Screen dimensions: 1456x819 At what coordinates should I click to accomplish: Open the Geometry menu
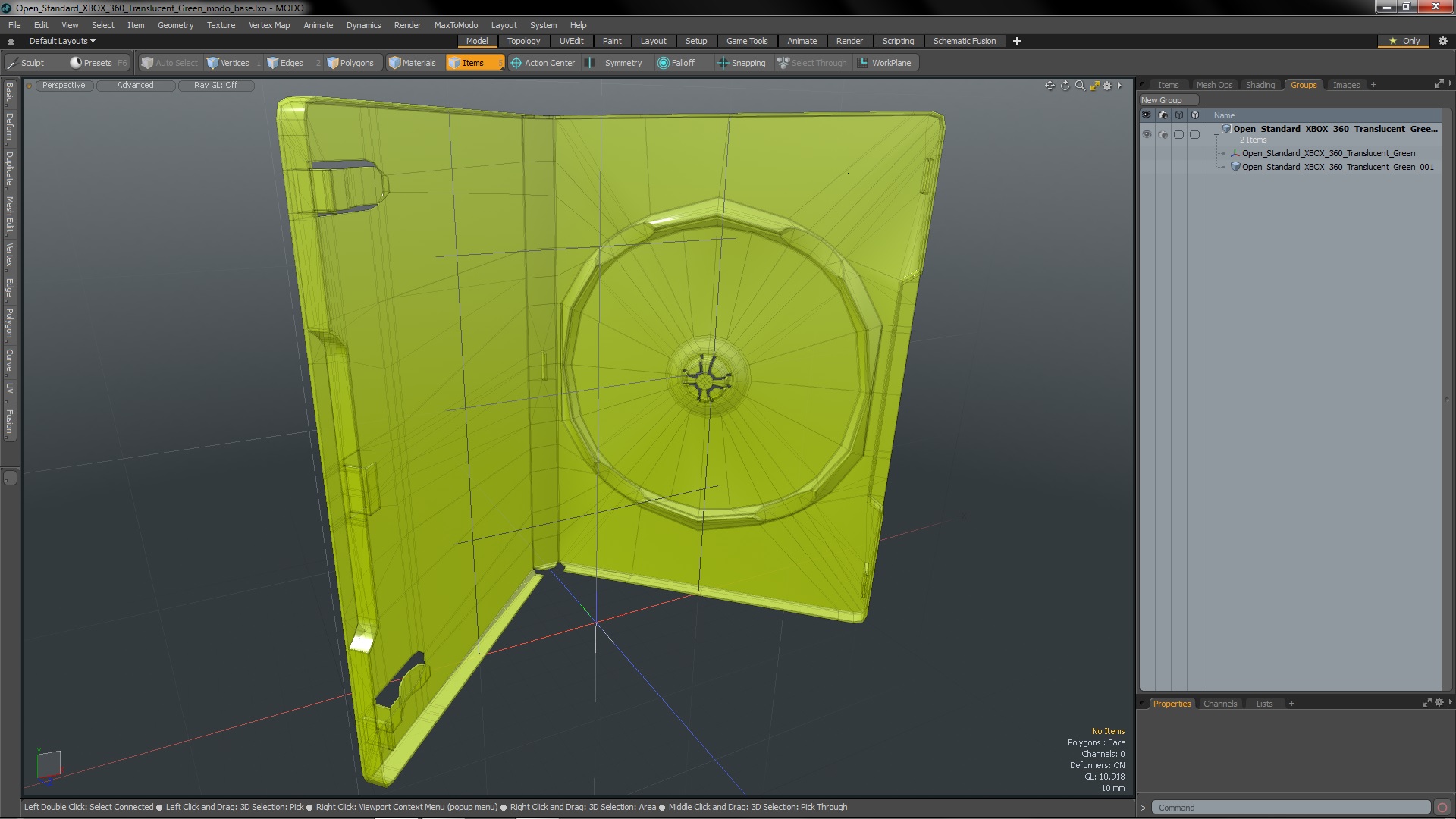(x=175, y=25)
